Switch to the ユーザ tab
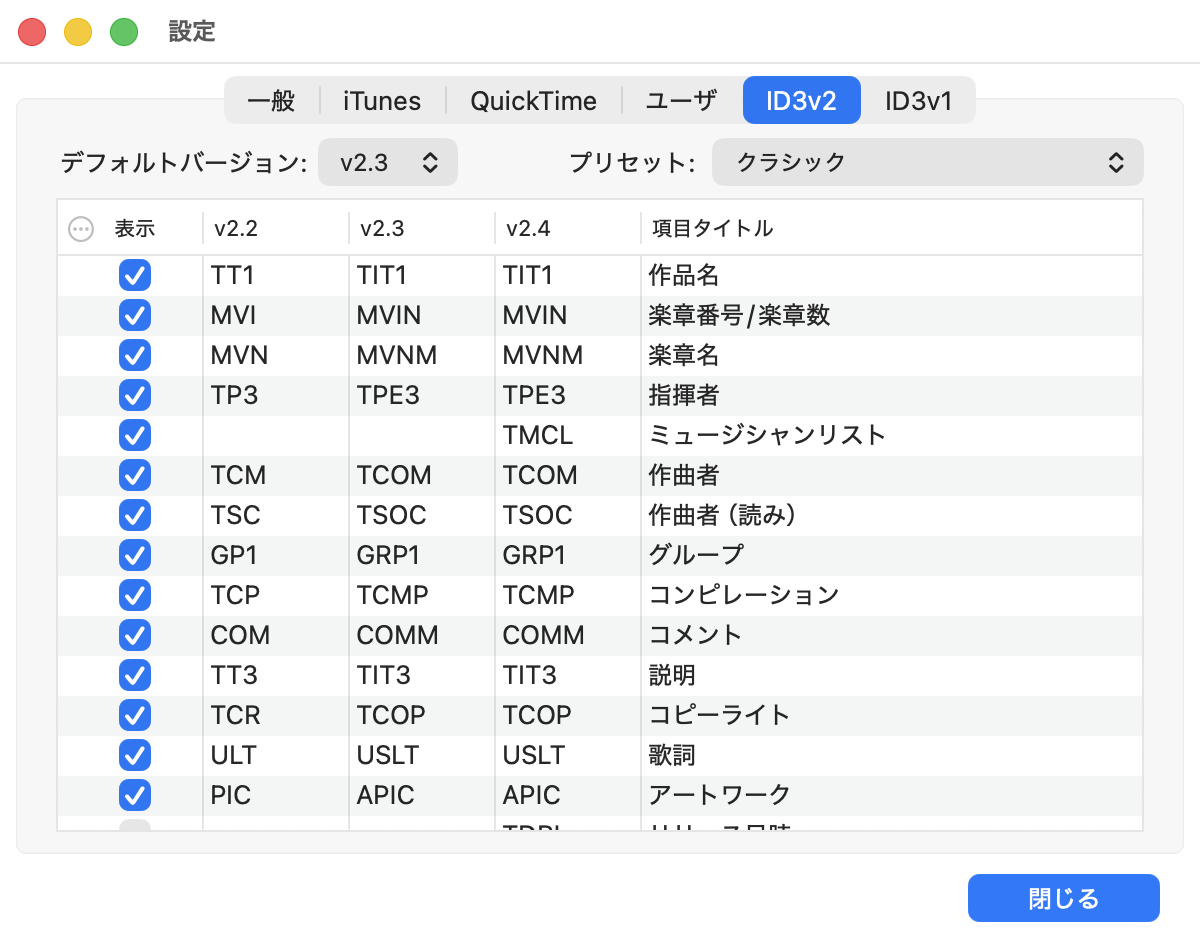The width and height of the screenshot is (1200, 944). [x=681, y=101]
